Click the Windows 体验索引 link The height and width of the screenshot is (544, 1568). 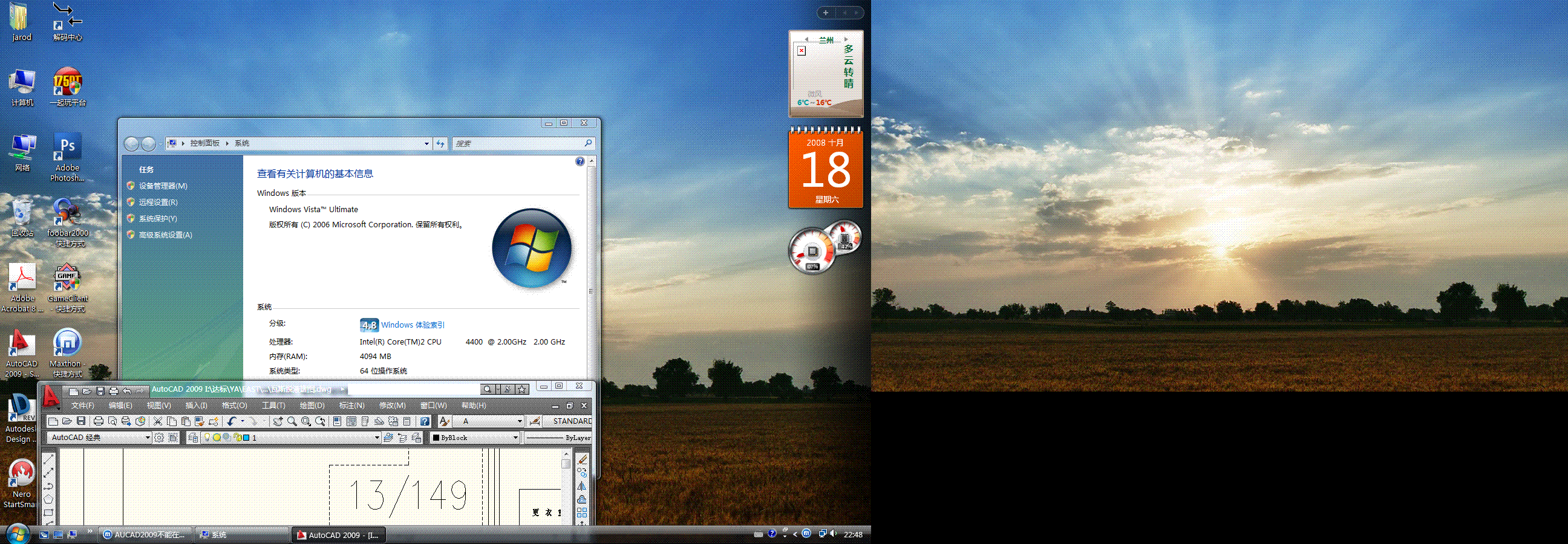click(x=413, y=325)
